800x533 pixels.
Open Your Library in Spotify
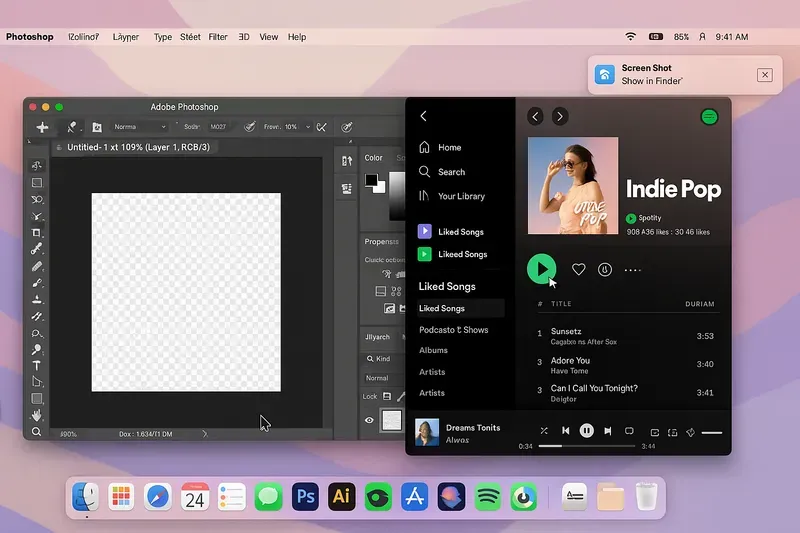[452, 196]
